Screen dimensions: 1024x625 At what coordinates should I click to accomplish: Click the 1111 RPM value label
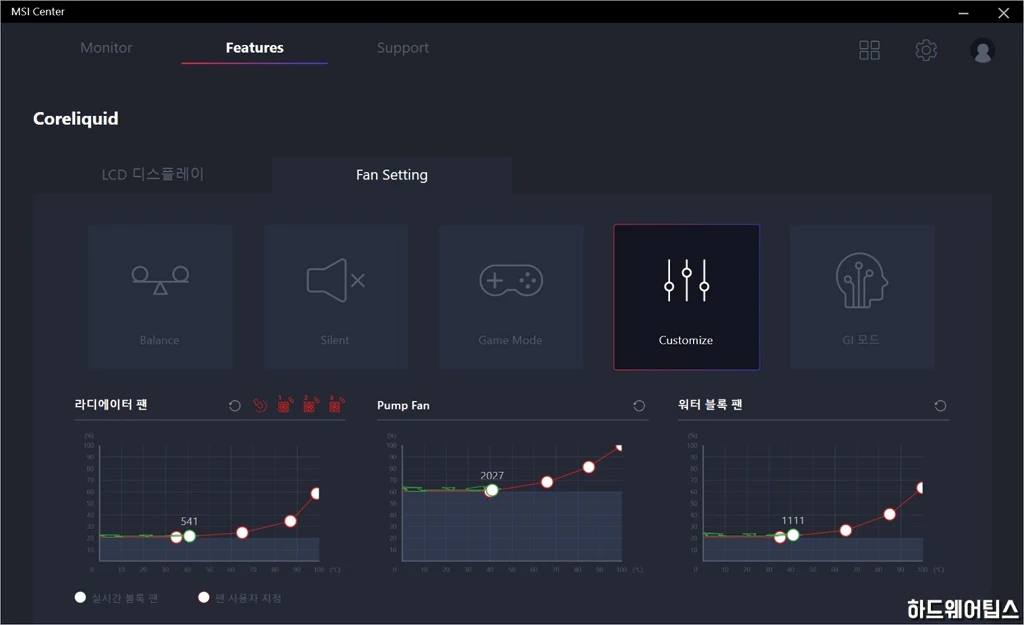(x=793, y=521)
